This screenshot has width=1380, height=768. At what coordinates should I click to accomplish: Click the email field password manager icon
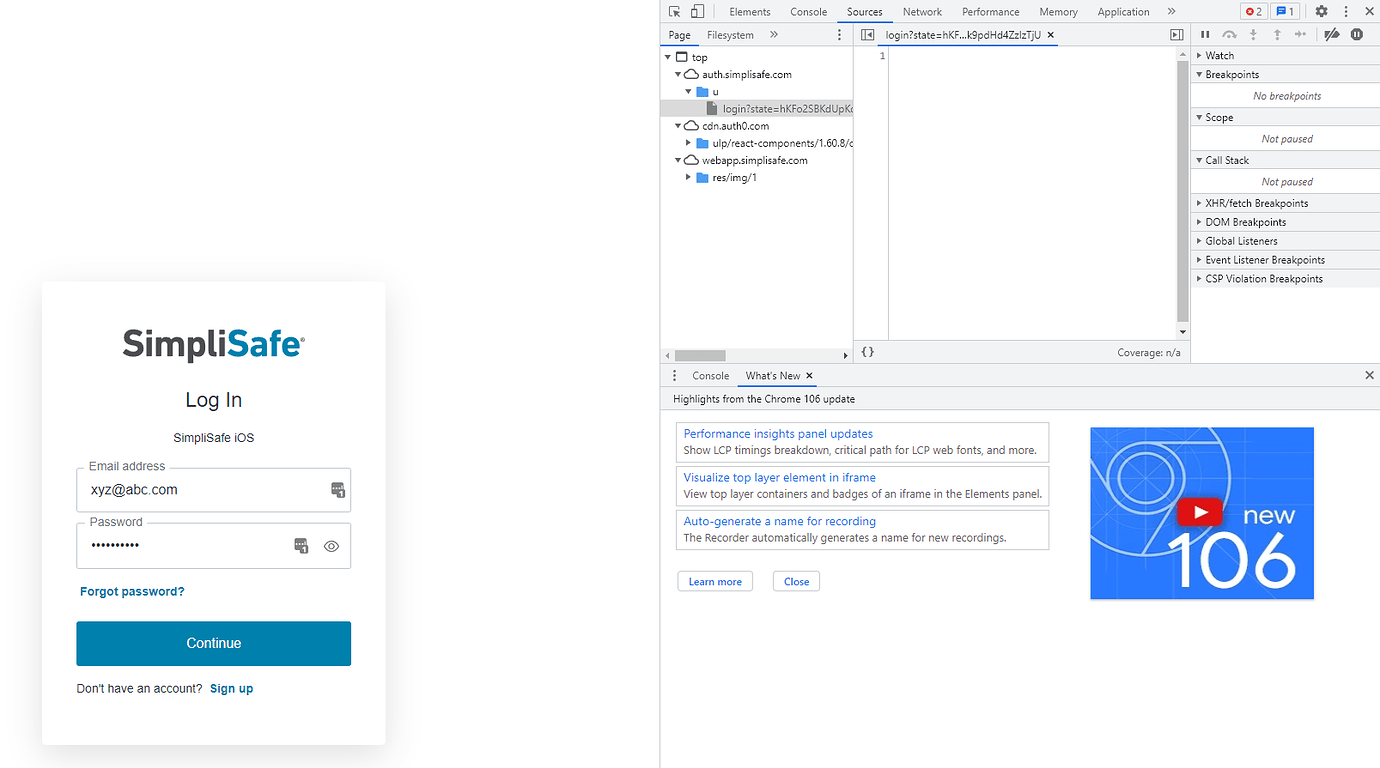[x=338, y=490]
